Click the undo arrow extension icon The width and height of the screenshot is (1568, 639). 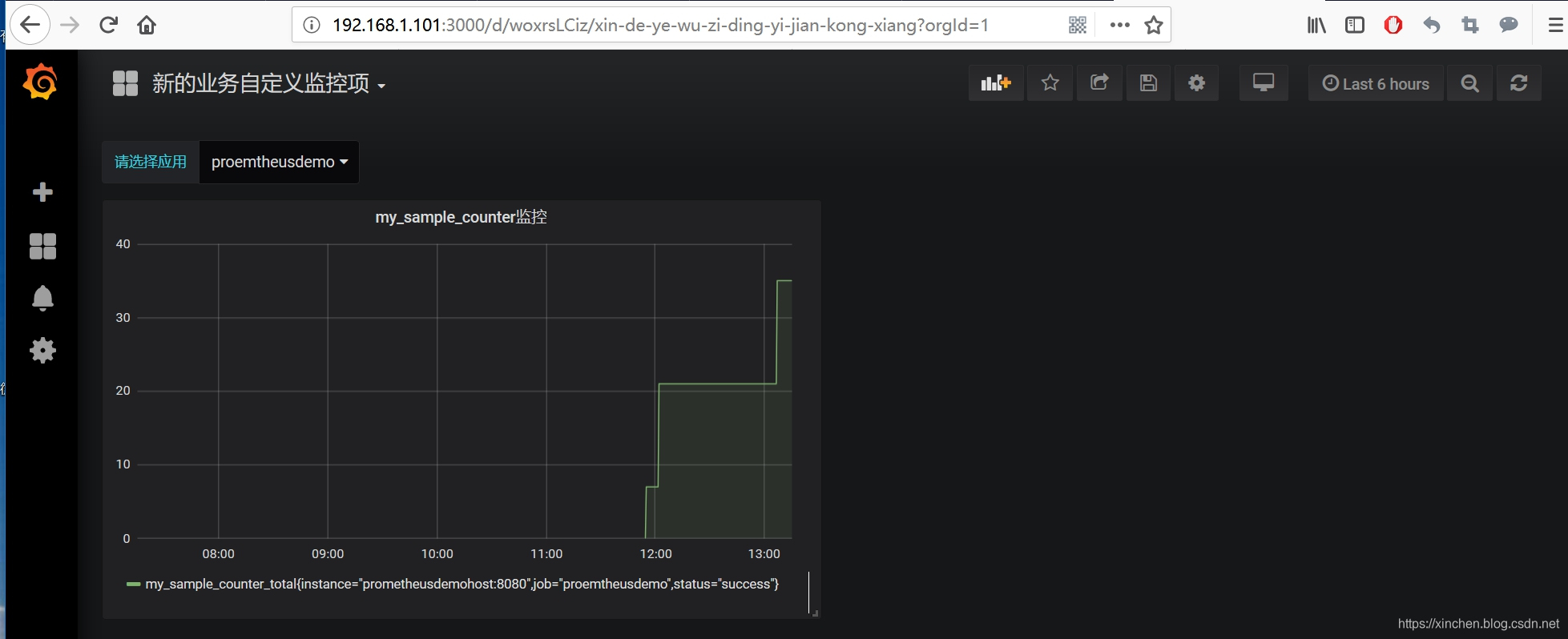point(1432,25)
